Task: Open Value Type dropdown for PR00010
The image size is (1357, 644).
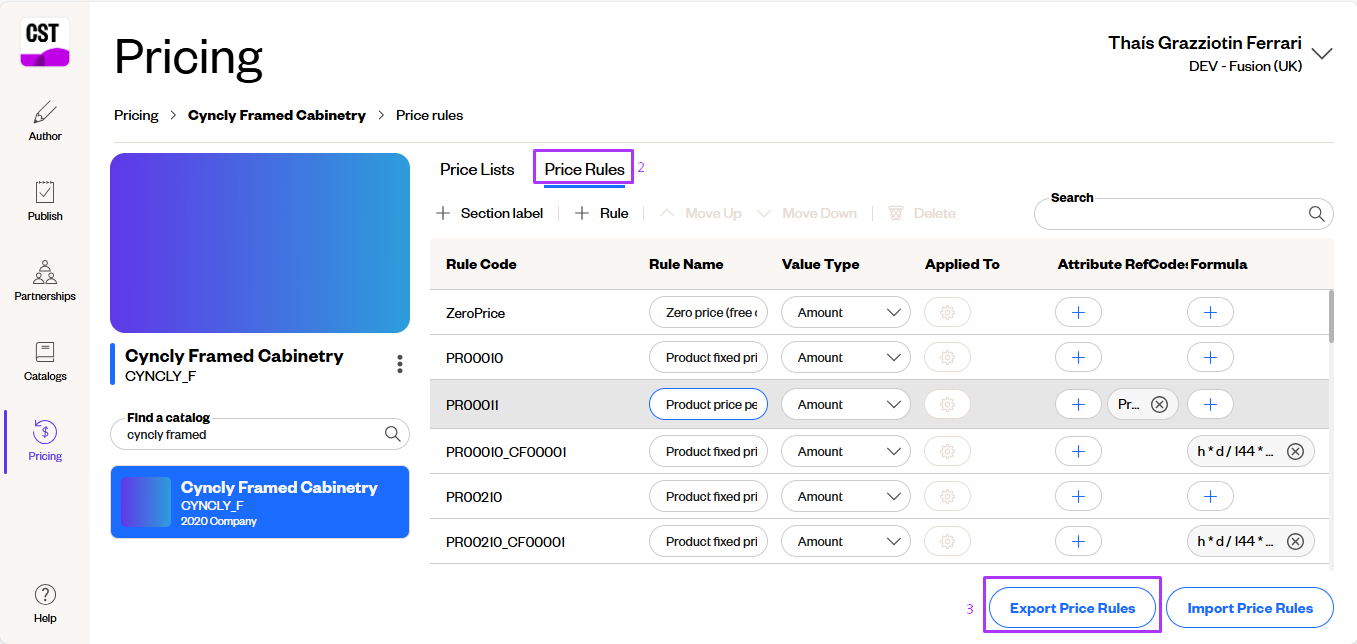Action: (846, 357)
